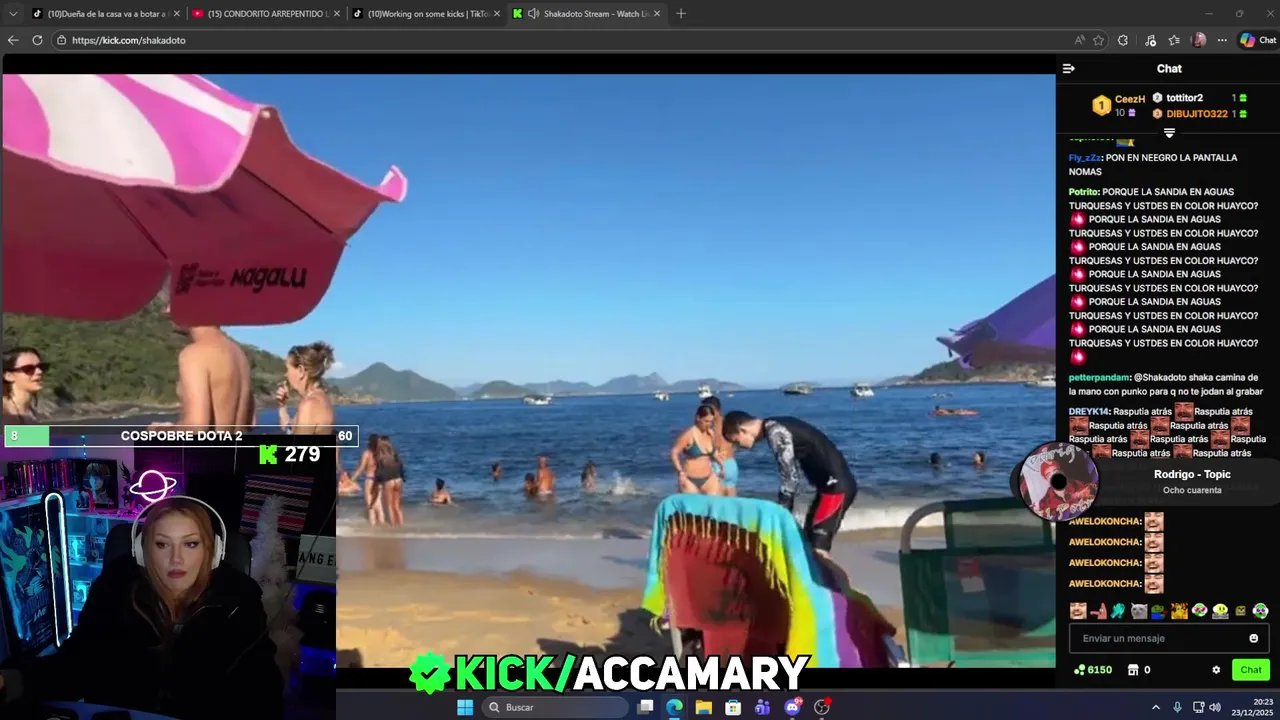Select the gray cat quick emote
The width and height of the screenshot is (1280, 720).
(x=1138, y=610)
